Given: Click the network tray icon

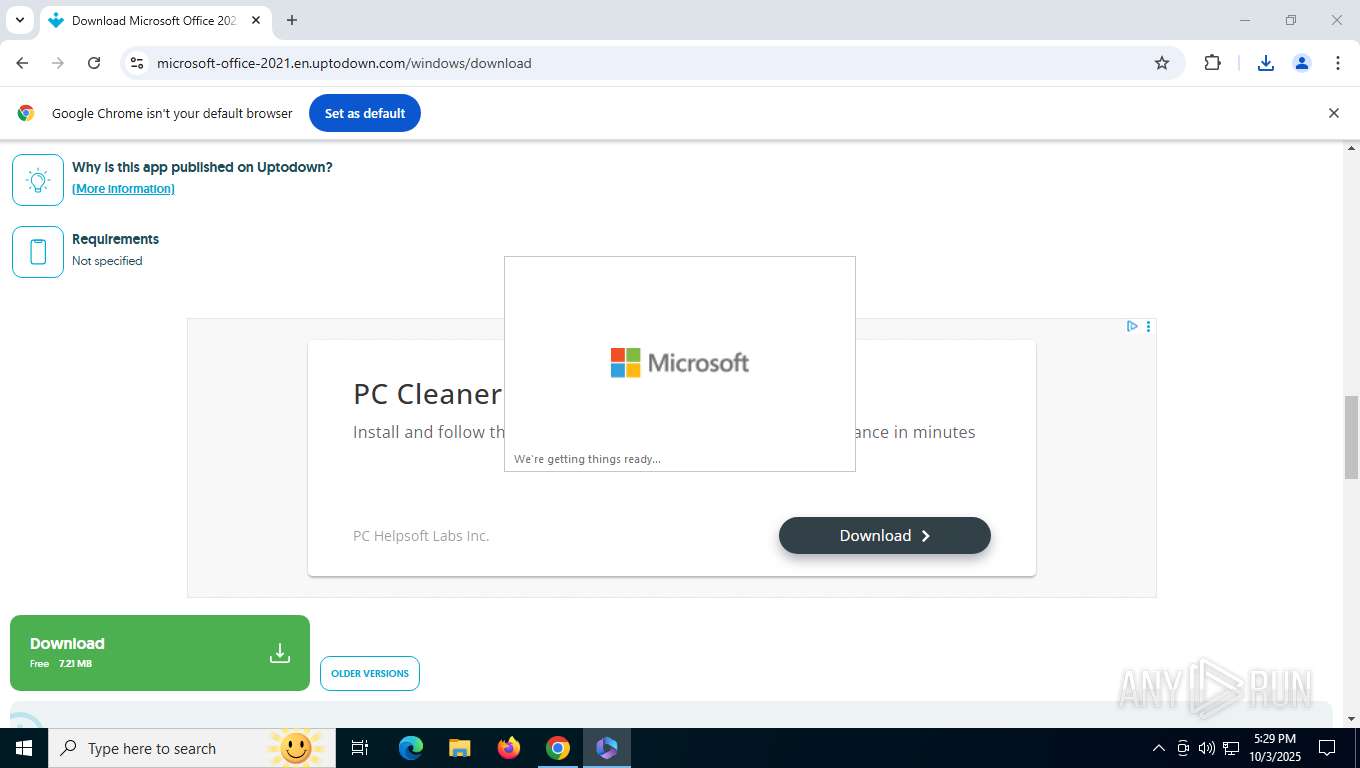Looking at the screenshot, I should [x=1231, y=748].
